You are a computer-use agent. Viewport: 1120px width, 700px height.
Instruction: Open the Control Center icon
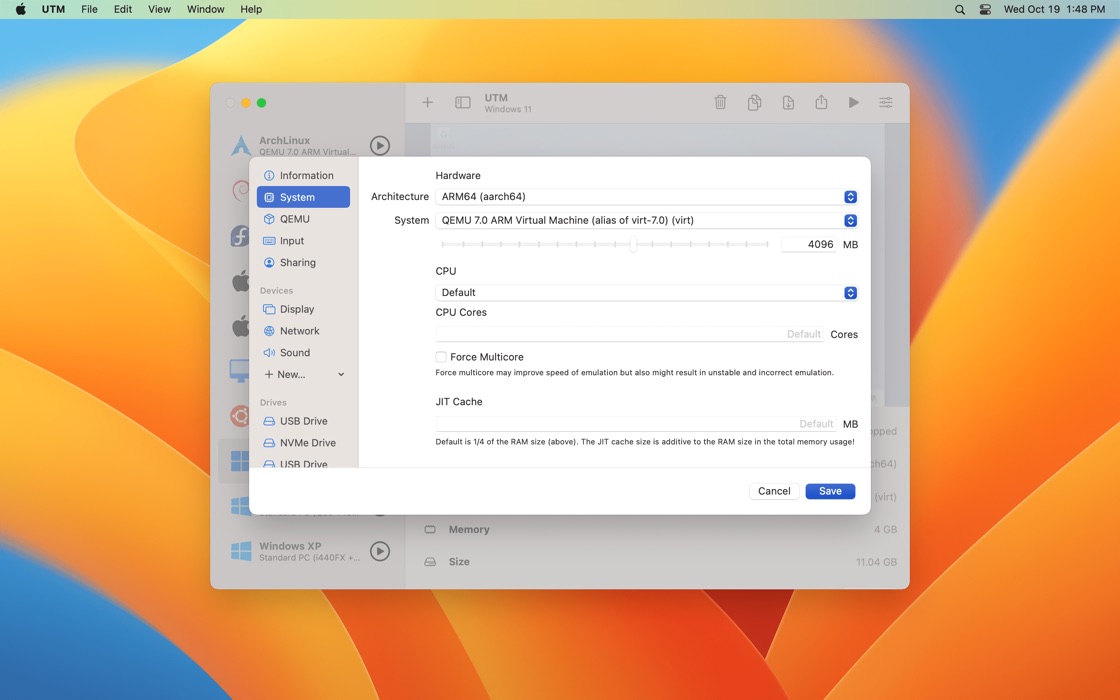985,9
